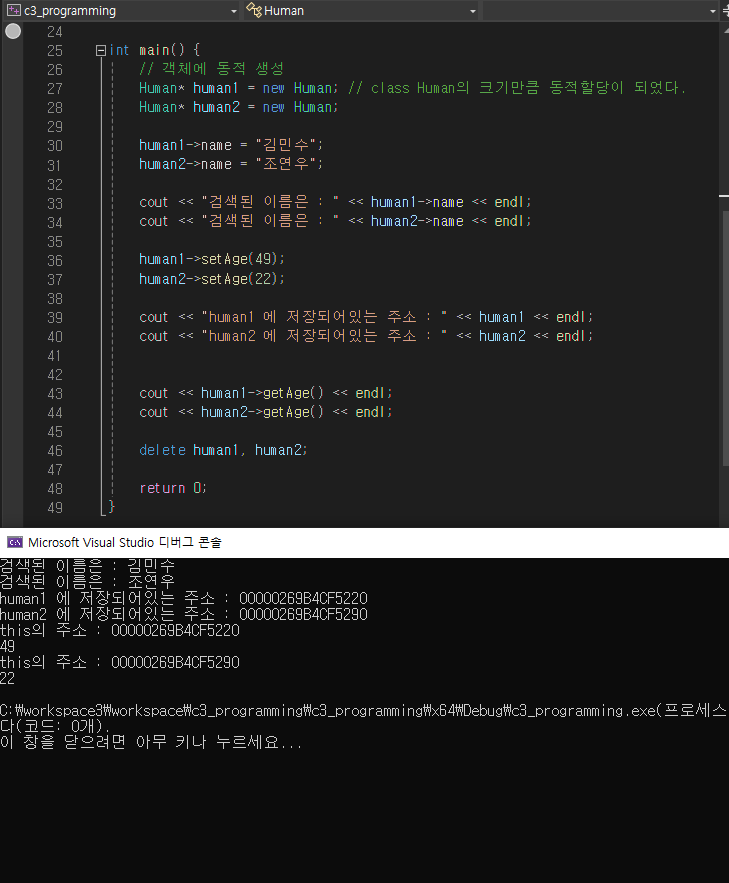
Task: Open the empty members dropdown arrow
Action: tap(712, 11)
